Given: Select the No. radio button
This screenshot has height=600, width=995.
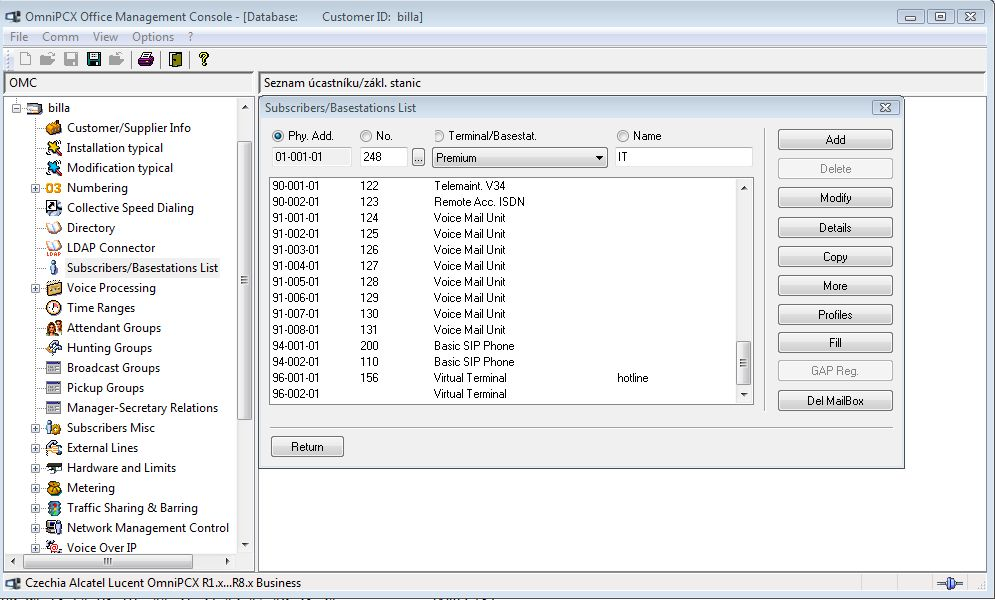Looking at the screenshot, I should (366, 136).
